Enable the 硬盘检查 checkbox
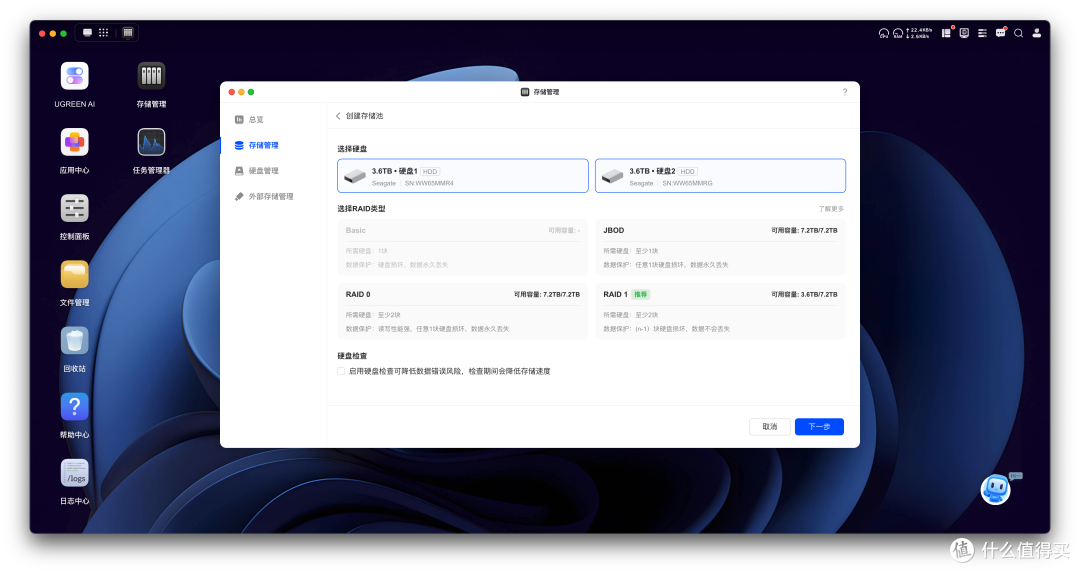 341,371
